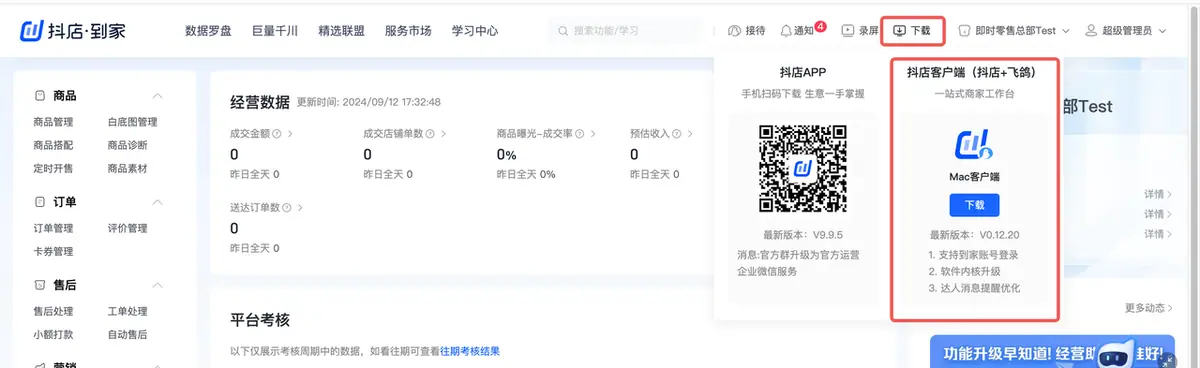The height and width of the screenshot is (368, 1200).
Task: Expand the 送达订单数 details arrow
Action: coord(299,207)
